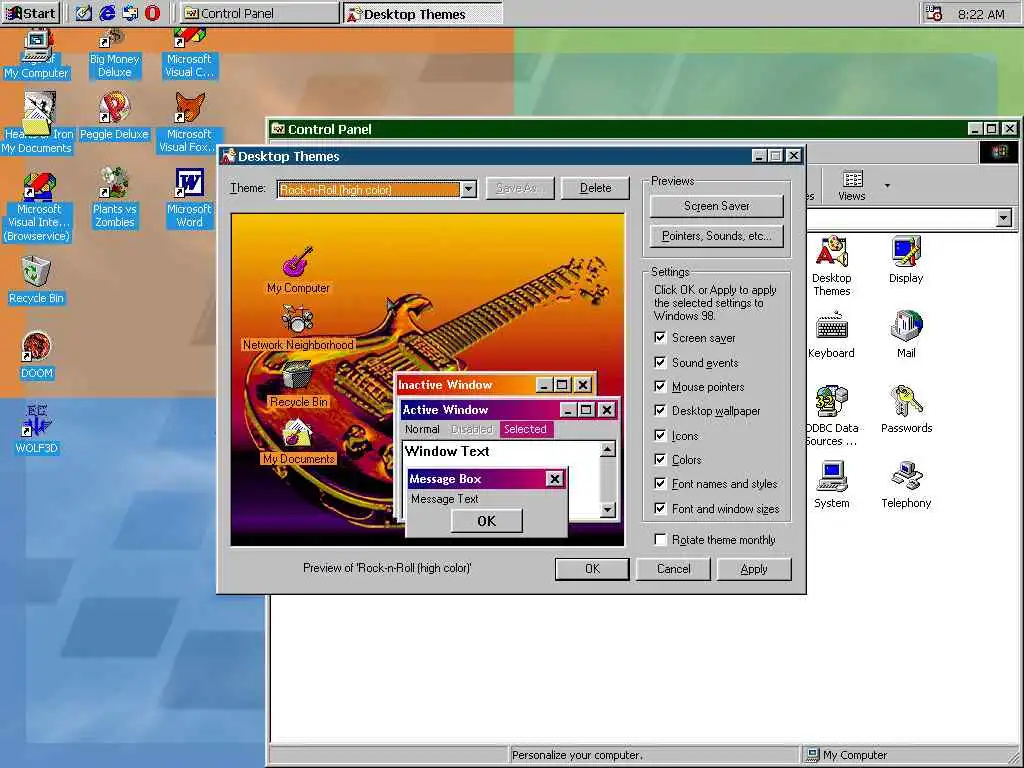Cancel the Desktop Themes dialog
Image resolution: width=1024 pixels, height=768 pixels.
pyautogui.click(x=673, y=569)
